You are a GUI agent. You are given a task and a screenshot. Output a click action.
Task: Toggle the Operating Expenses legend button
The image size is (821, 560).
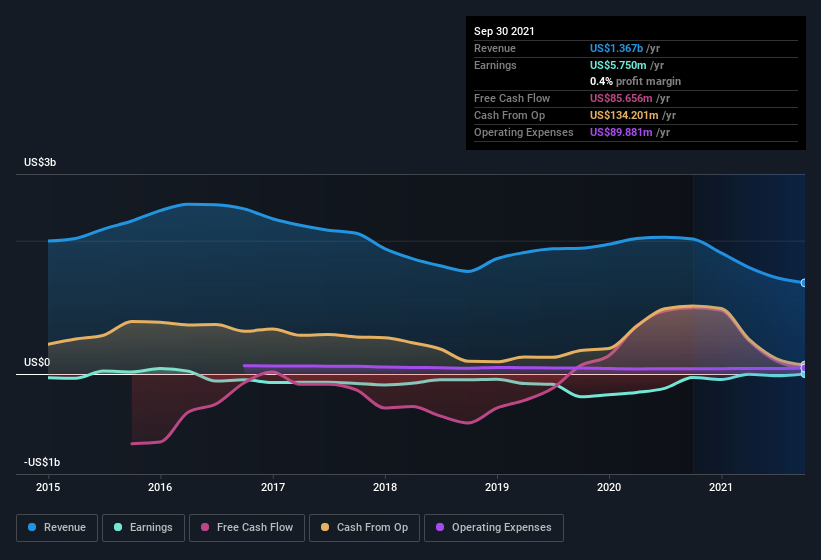pos(494,528)
